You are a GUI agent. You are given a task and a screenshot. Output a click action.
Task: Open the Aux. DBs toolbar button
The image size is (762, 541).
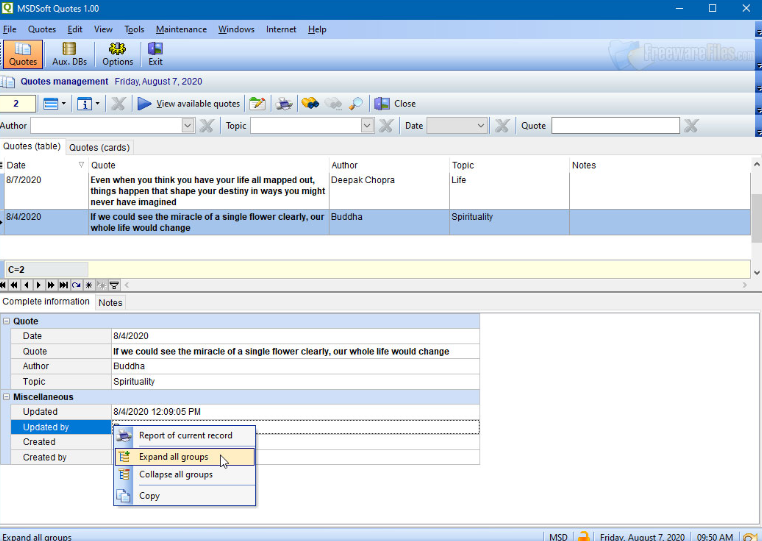coord(69,54)
